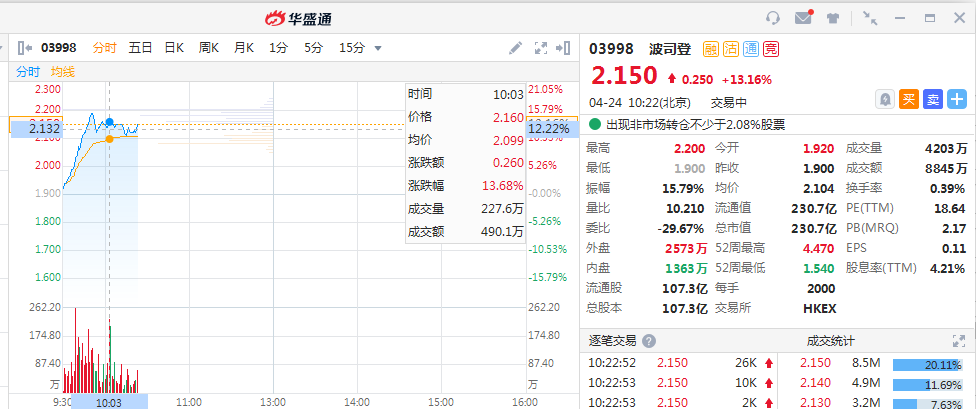Collapse the right quote panel icon
This screenshot has width=976, height=409.
563,48
